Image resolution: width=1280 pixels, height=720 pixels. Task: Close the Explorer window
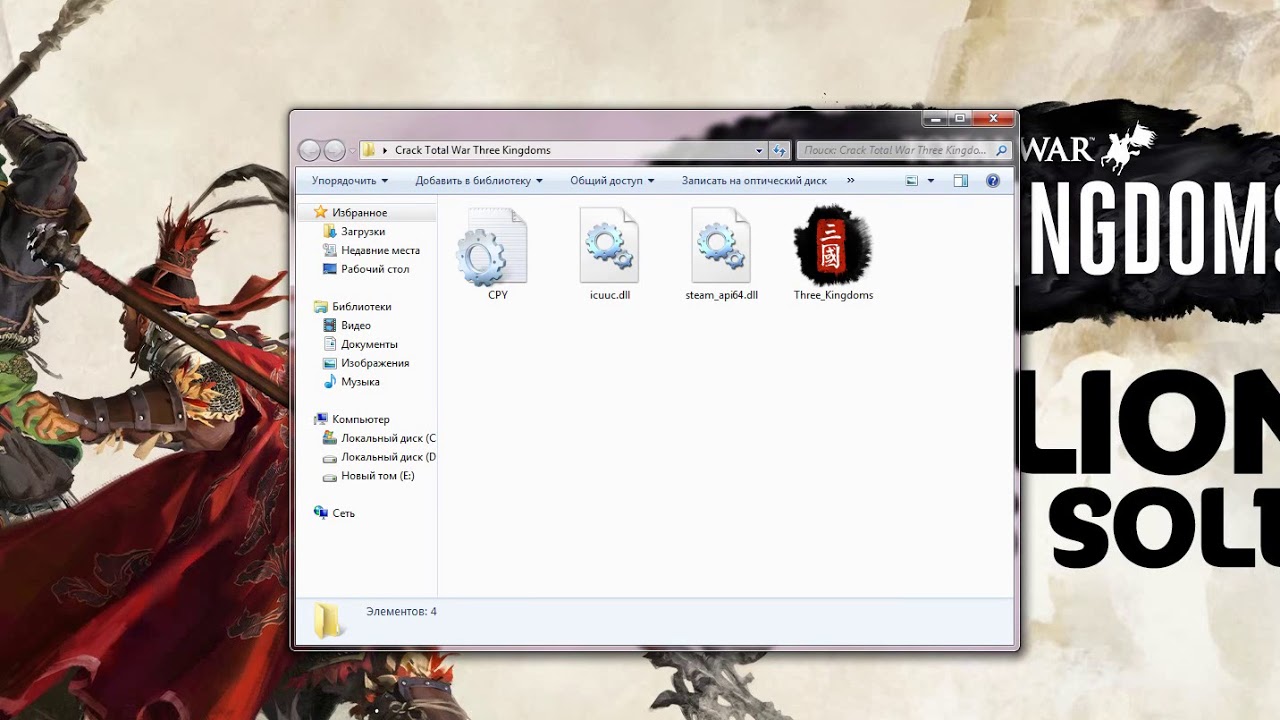point(993,119)
